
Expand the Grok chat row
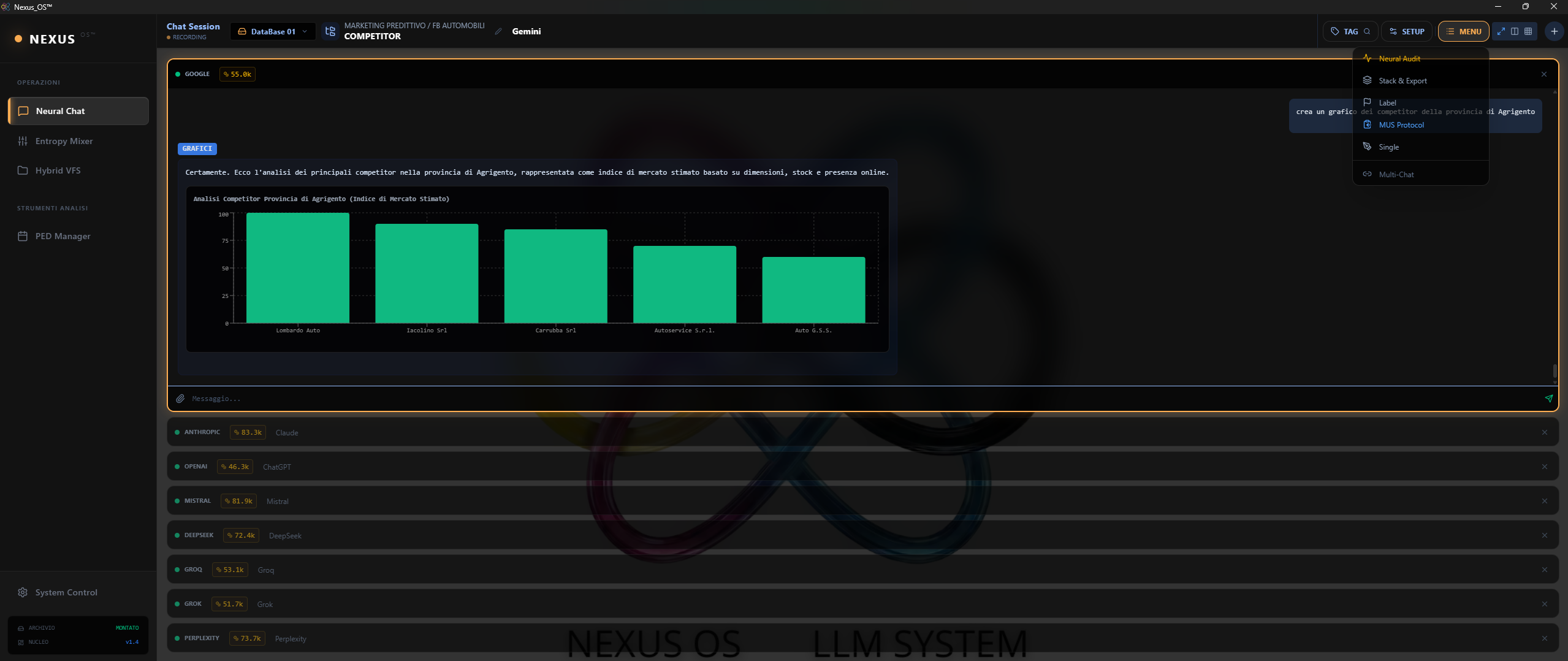862,604
